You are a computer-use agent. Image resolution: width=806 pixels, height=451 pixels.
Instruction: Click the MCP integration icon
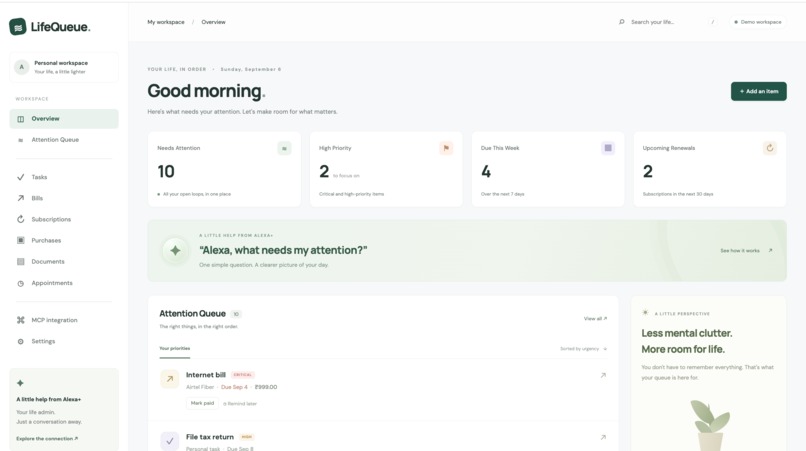coord(21,320)
